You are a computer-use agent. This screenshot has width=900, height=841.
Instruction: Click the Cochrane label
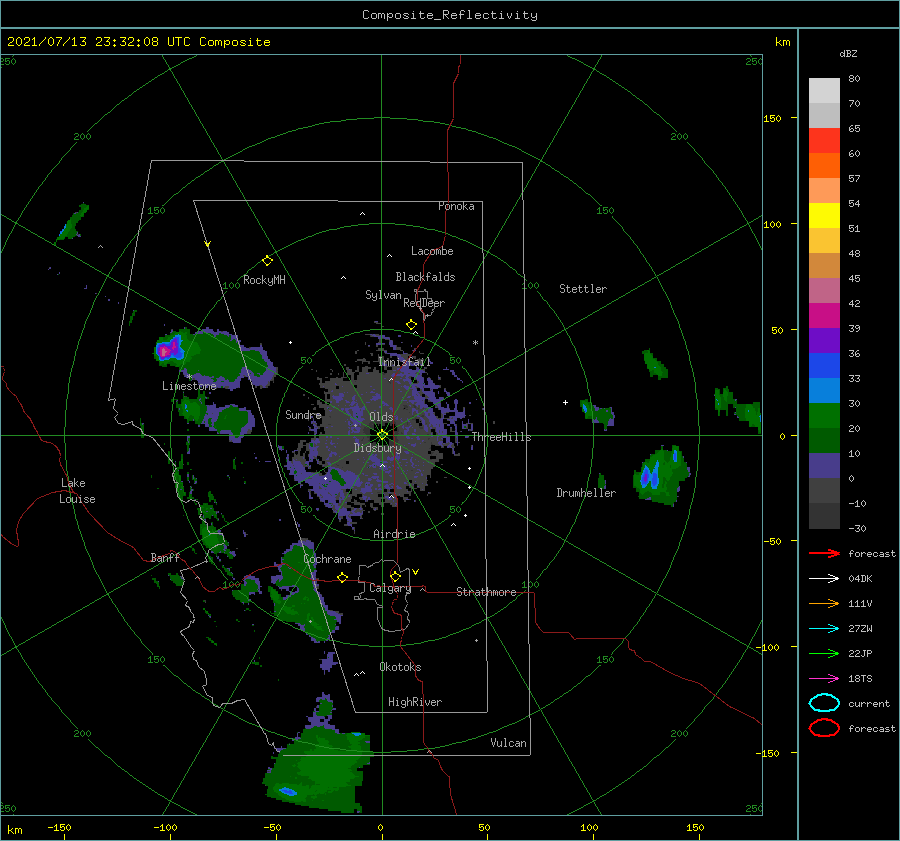coord(327,559)
